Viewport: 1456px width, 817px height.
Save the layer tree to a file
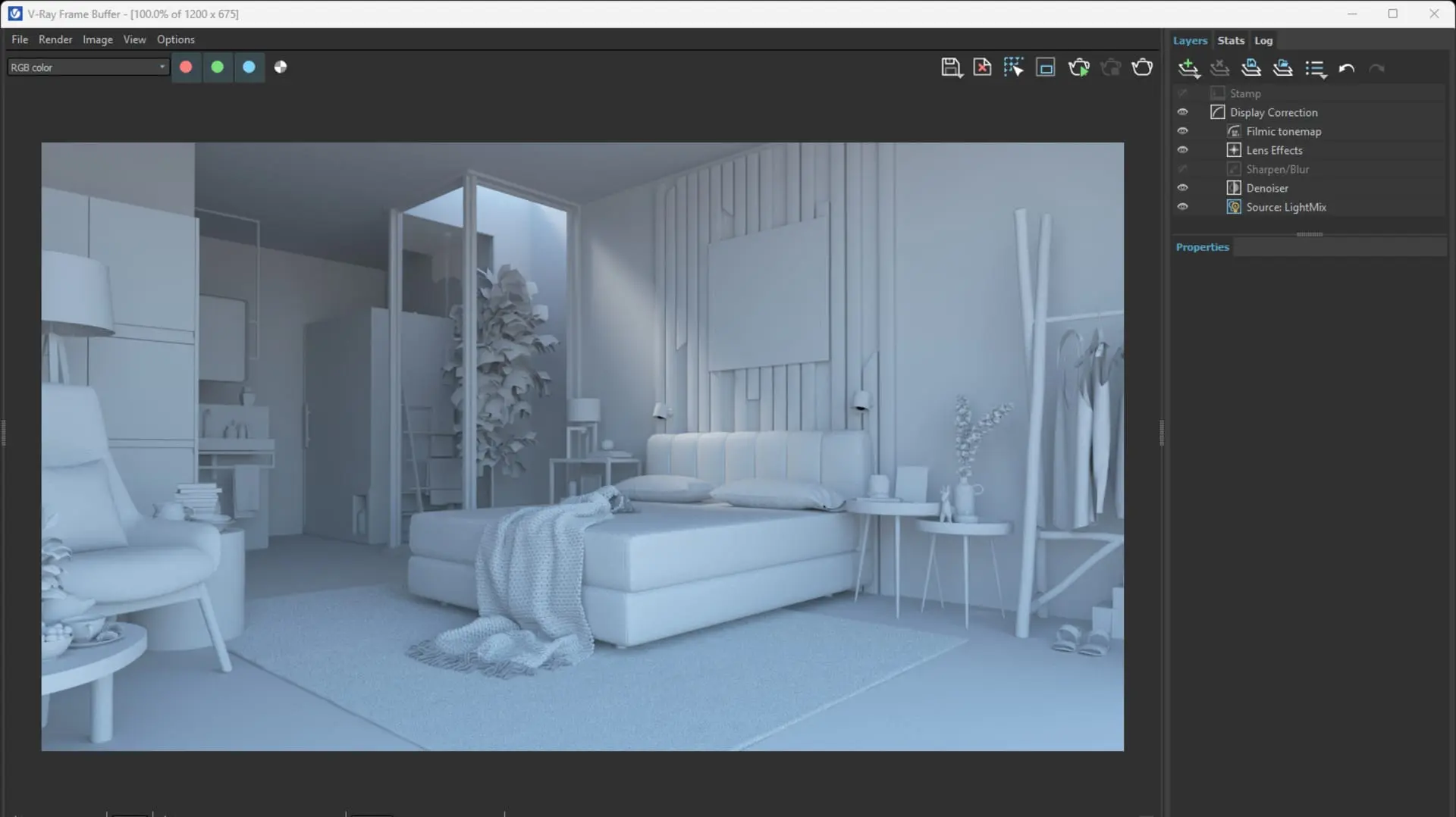pos(1250,67)
